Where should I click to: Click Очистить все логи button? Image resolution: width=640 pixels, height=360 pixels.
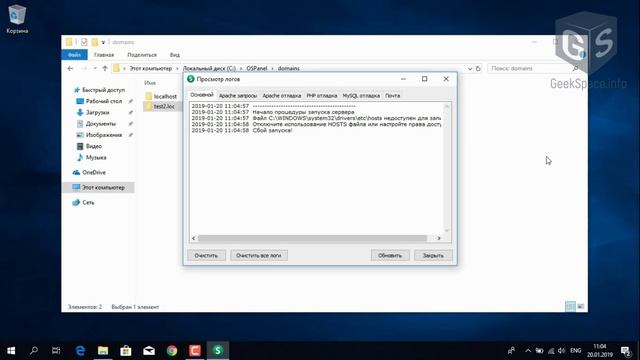click(259, 256)
